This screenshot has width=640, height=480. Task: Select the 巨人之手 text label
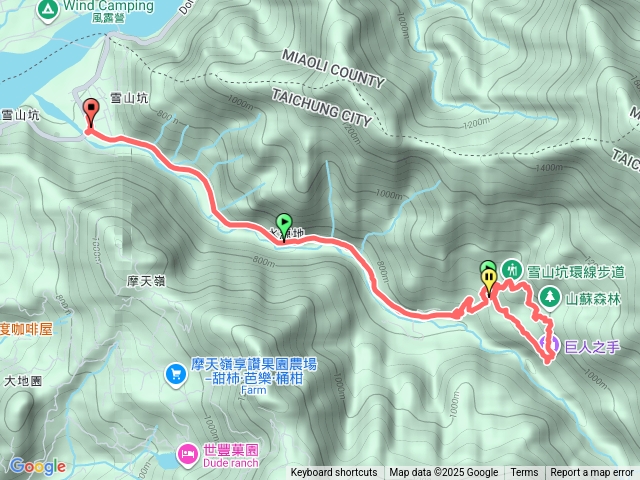(x=593, y=347)
